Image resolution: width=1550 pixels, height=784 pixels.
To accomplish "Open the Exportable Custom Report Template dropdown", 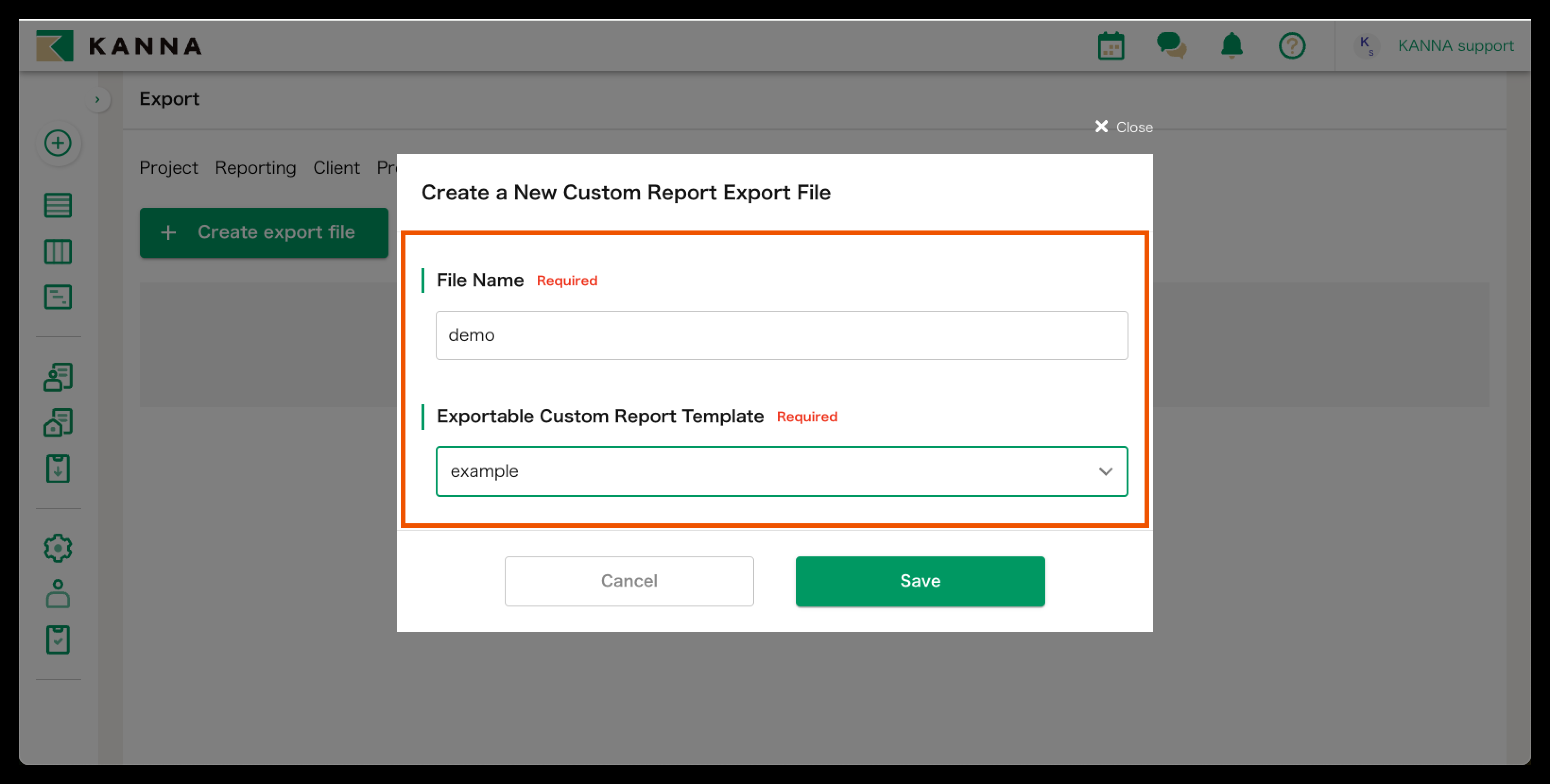I will pyautogui.click(x=781, y=471).
